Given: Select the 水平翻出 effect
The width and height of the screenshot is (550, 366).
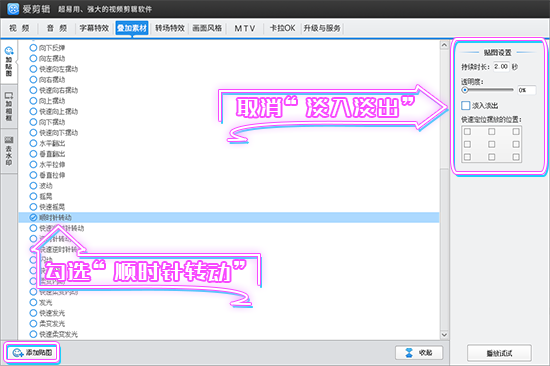Looking at the screenshot, I should click(x=47, y=143).
